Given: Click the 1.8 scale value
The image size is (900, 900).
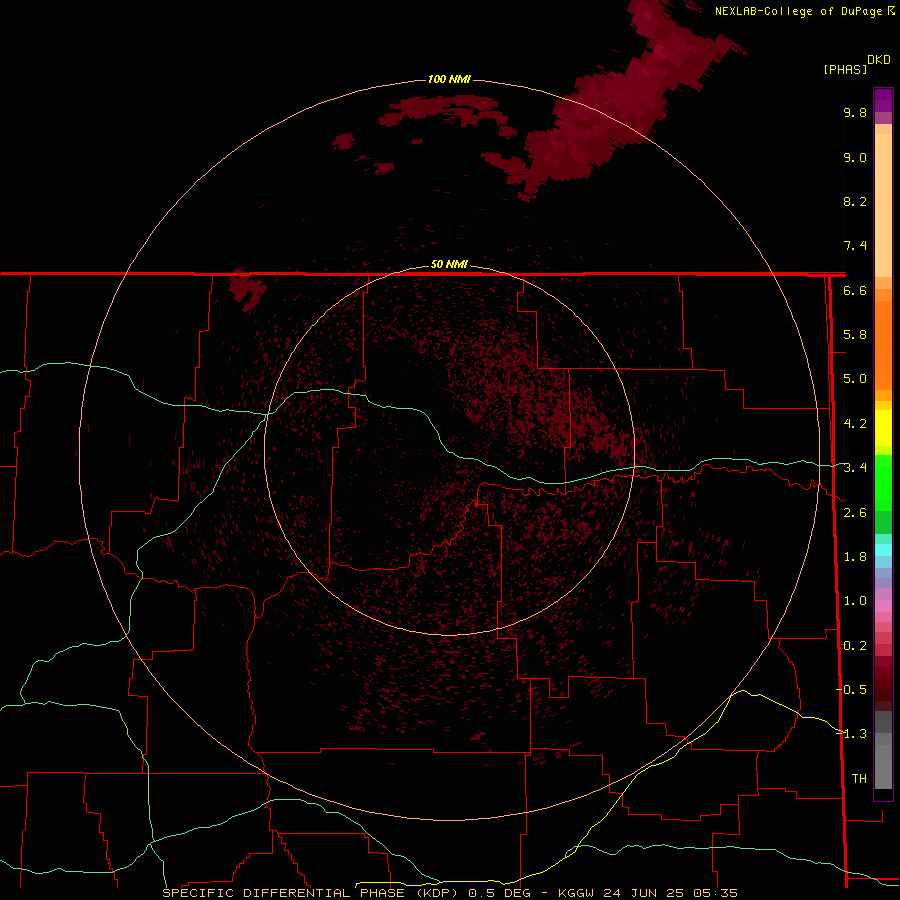Looking at the screenshot, I should point(855,557).
